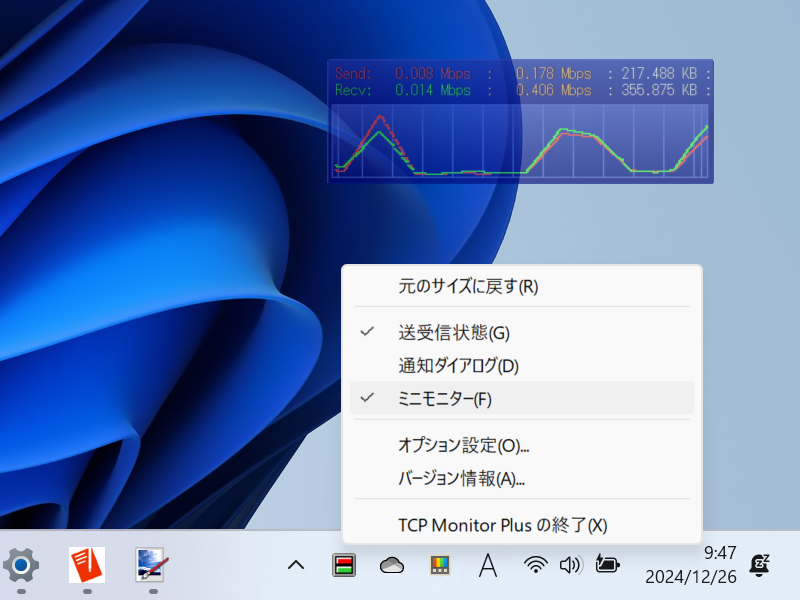Expand hidden tray icons with the chevron
Viewport: 800px width, 600px height.
point(295,565)
